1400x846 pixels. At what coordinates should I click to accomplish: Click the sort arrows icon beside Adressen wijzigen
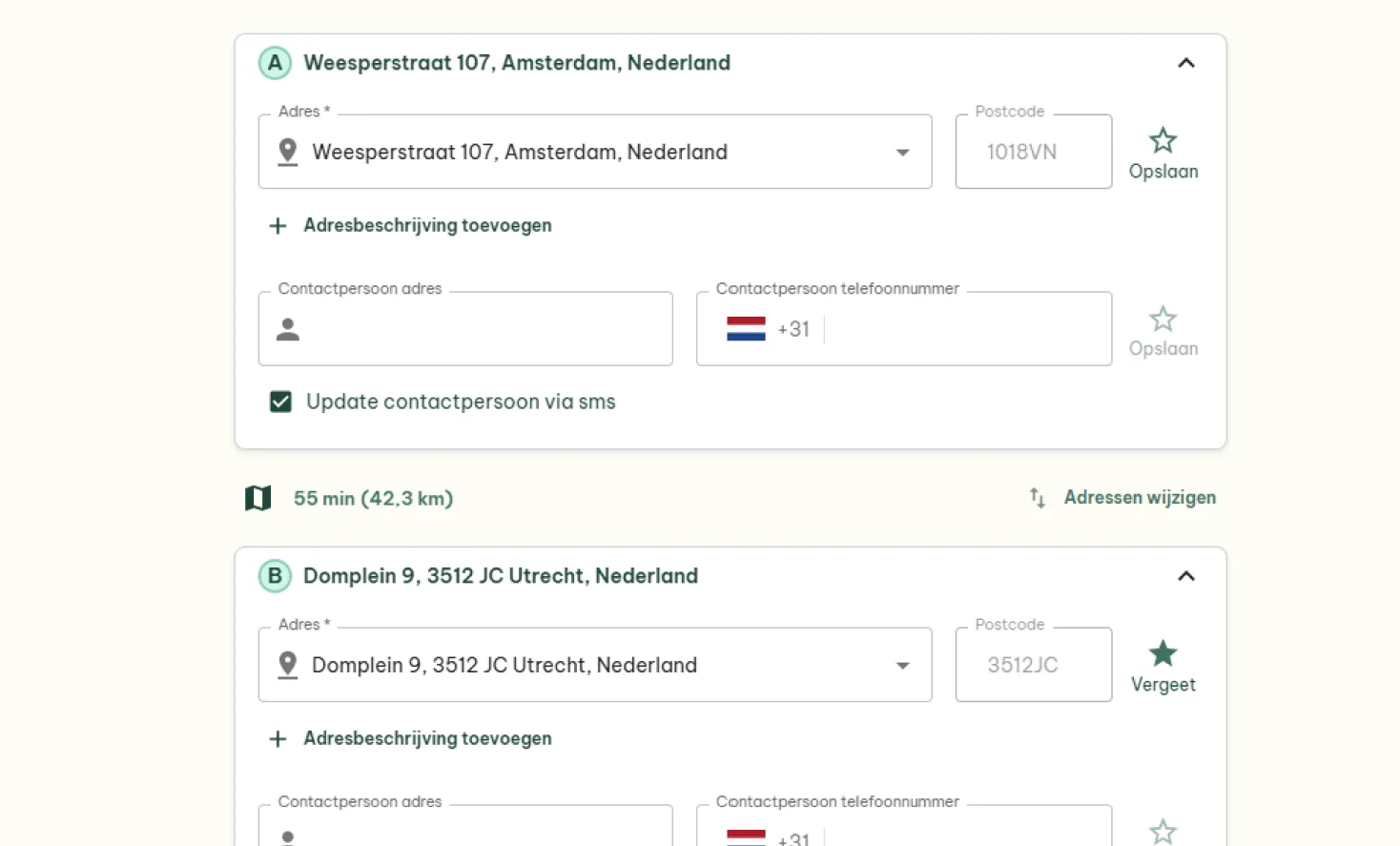[x=1037, y=497]
